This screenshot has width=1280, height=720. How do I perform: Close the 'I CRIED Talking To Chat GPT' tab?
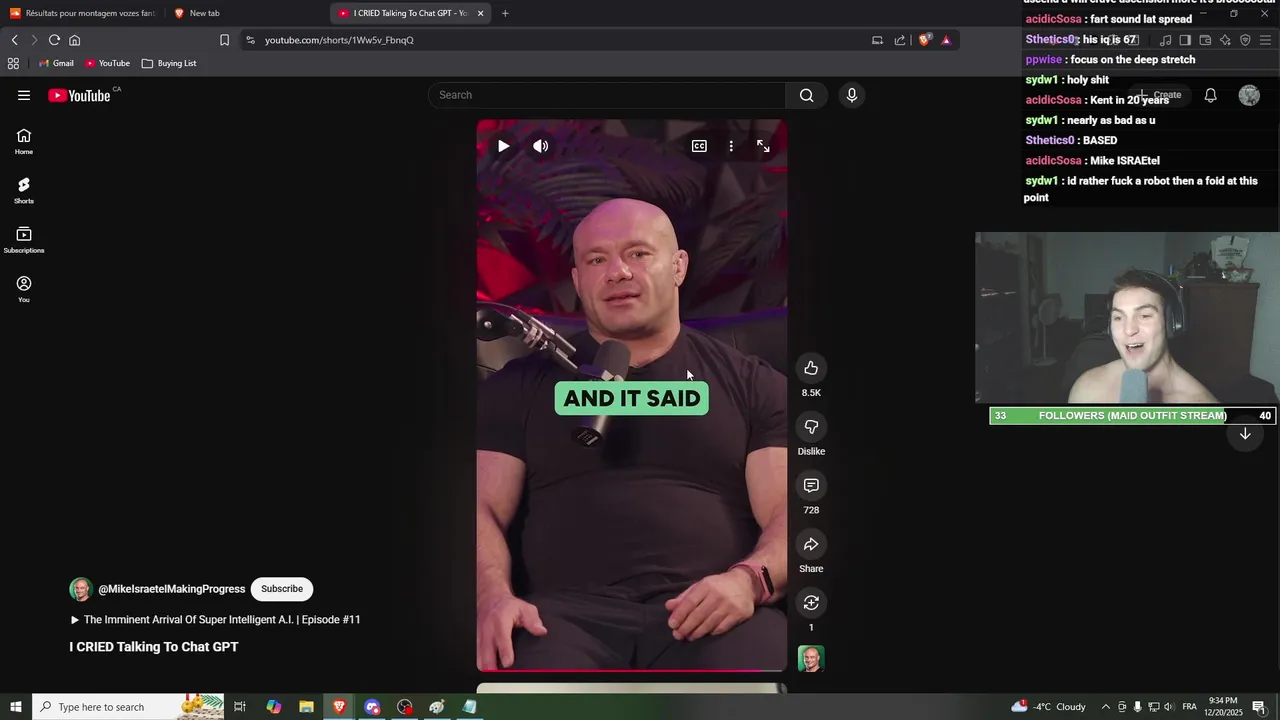(481, 13)
